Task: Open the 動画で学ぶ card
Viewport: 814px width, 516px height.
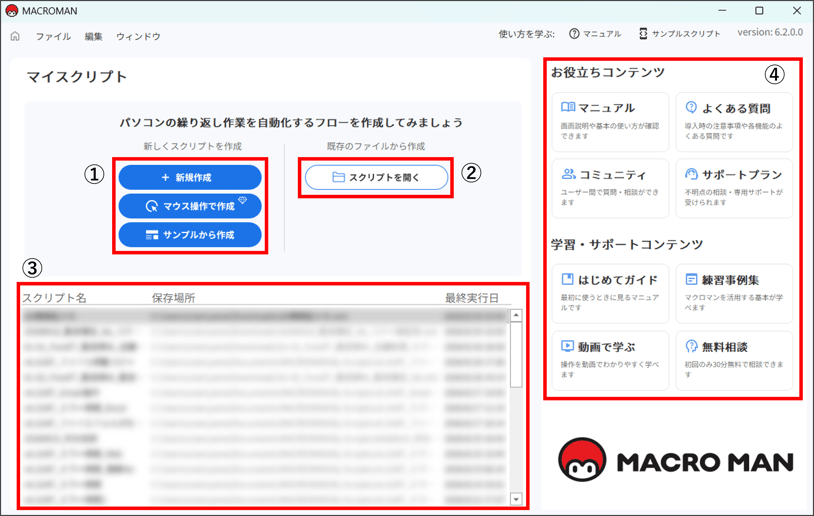Action: point(610,361)
